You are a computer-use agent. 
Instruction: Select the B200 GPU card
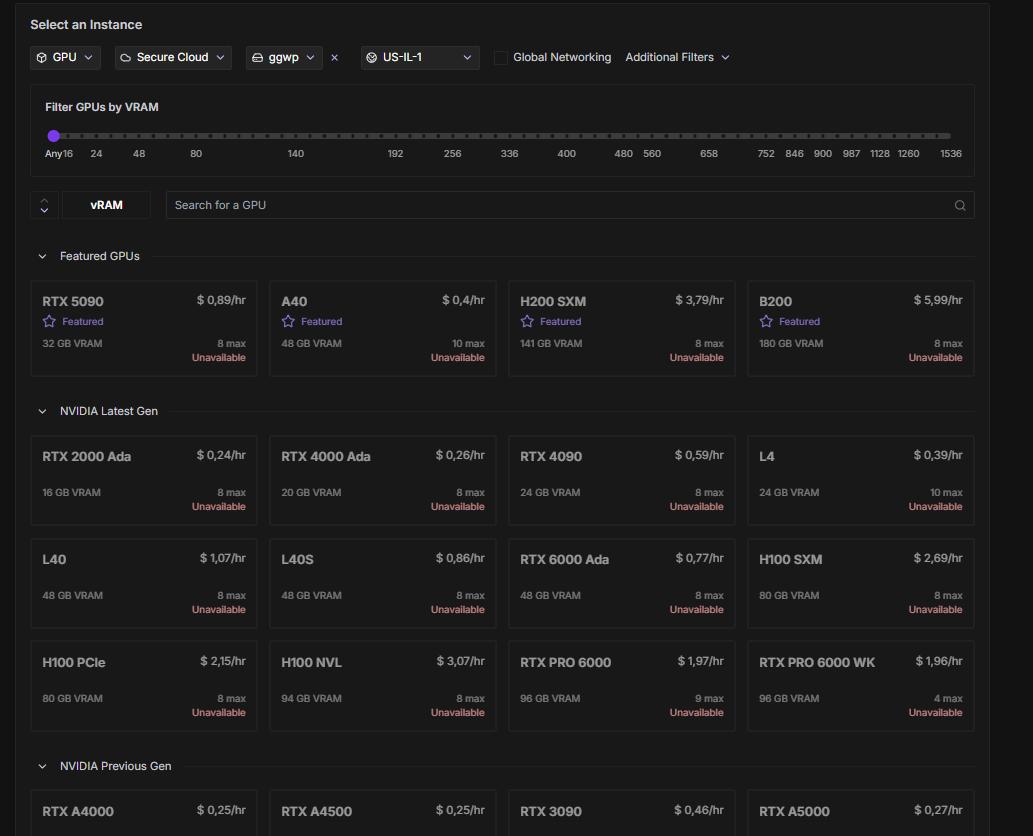pos(860,329)
